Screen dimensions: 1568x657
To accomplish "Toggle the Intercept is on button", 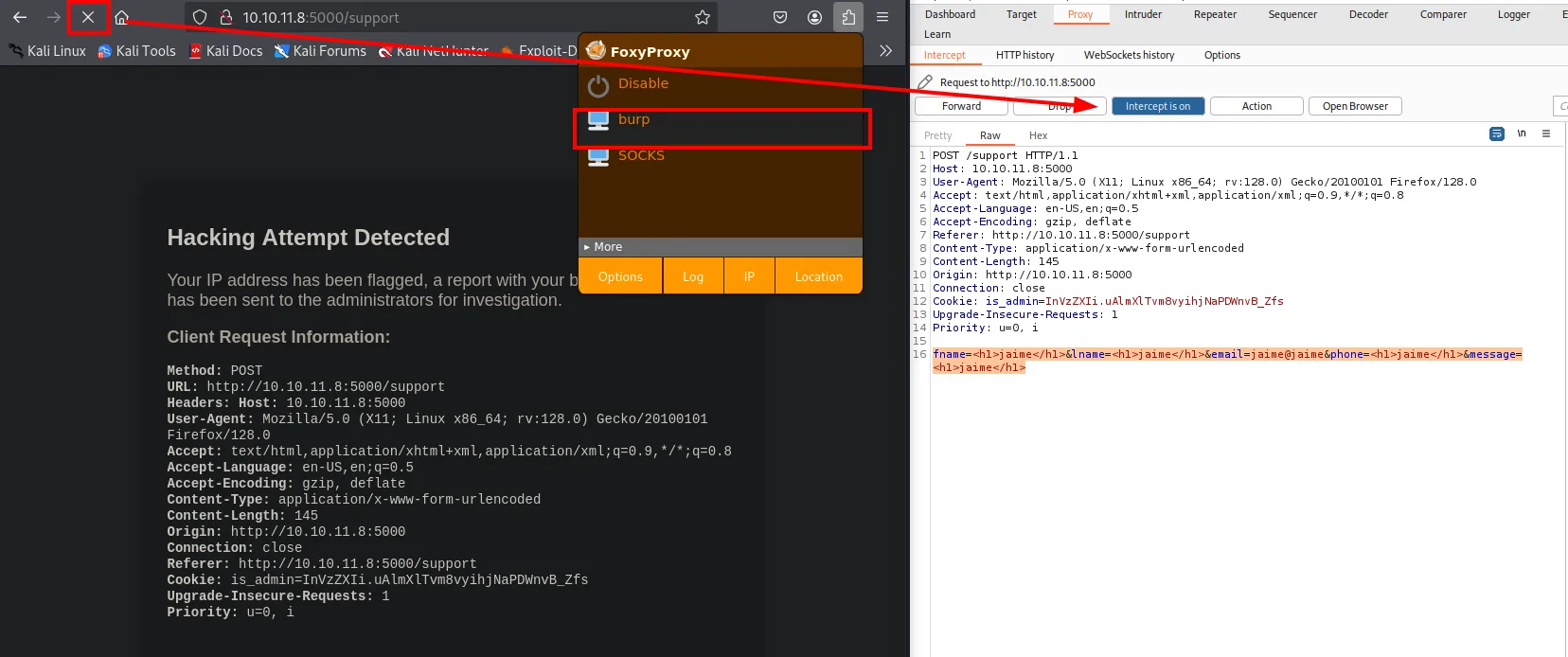I will [x=1158, y=106].
